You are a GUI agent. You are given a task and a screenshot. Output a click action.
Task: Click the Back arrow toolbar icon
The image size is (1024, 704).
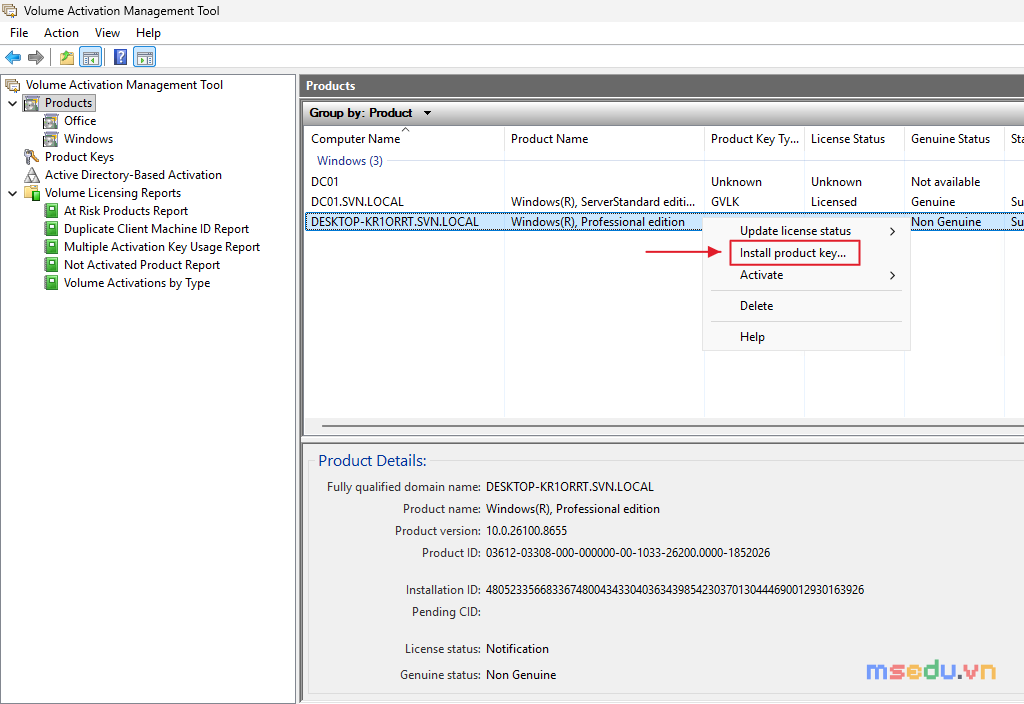pos(13,57)
